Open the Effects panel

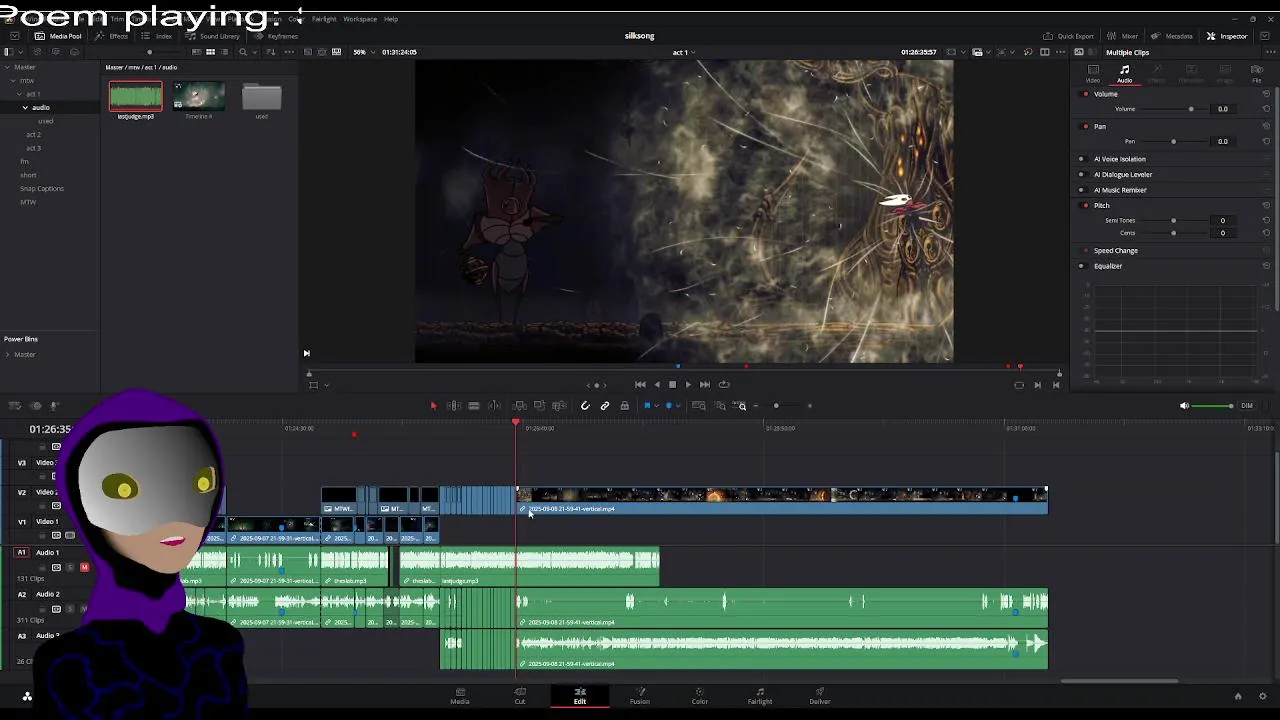pyautogui.click(x=112, y=36)
